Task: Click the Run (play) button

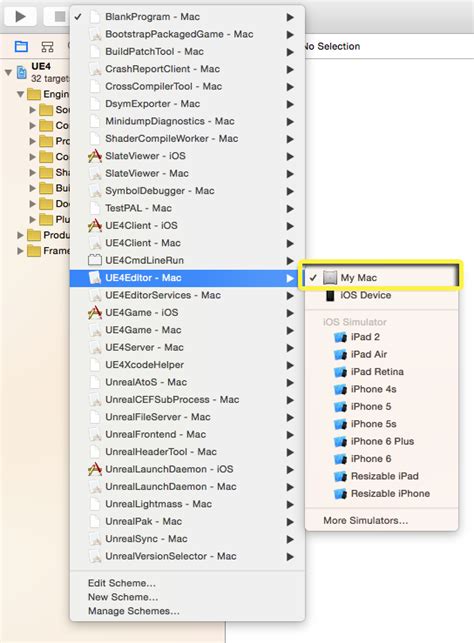Action: 20,16
